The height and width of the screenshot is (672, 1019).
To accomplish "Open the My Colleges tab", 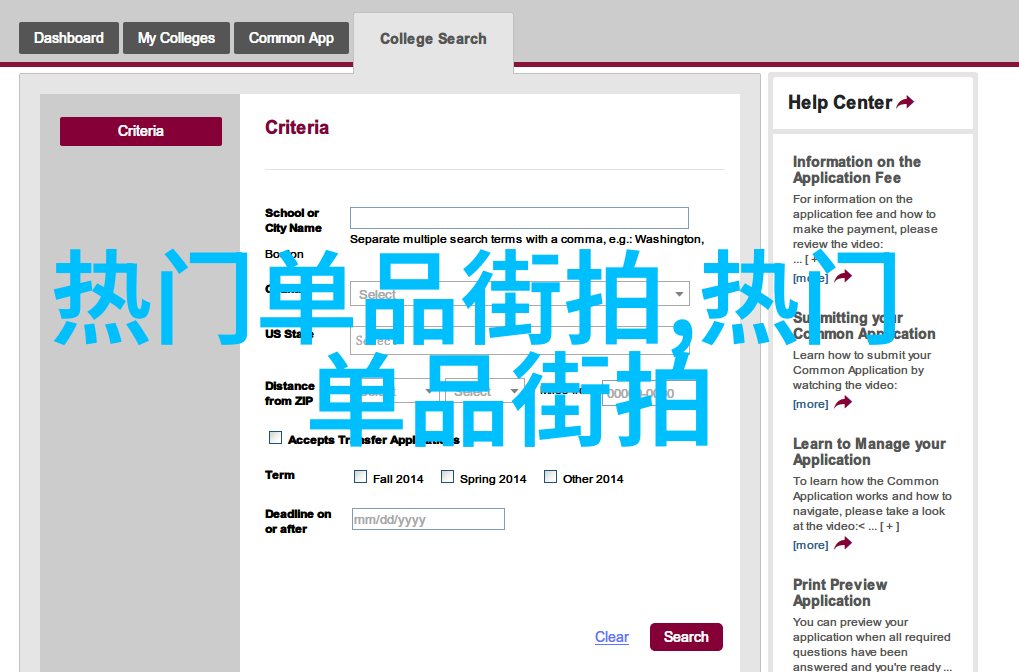I will click(x=176, y=38).
